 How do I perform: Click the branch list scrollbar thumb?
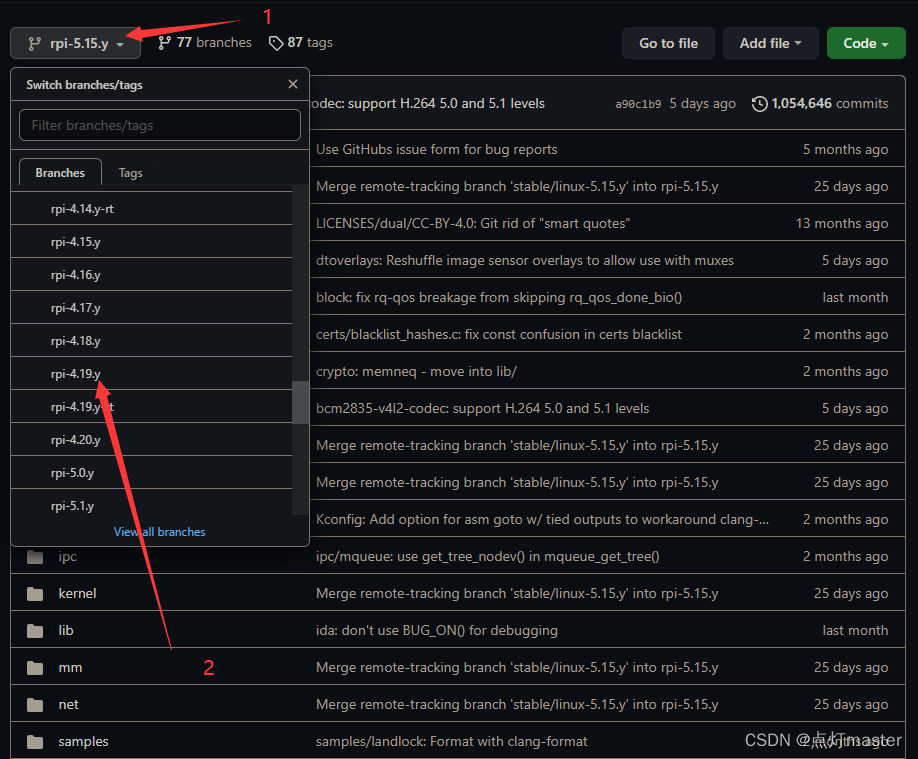pyautogui.click(x=300, y=402)
